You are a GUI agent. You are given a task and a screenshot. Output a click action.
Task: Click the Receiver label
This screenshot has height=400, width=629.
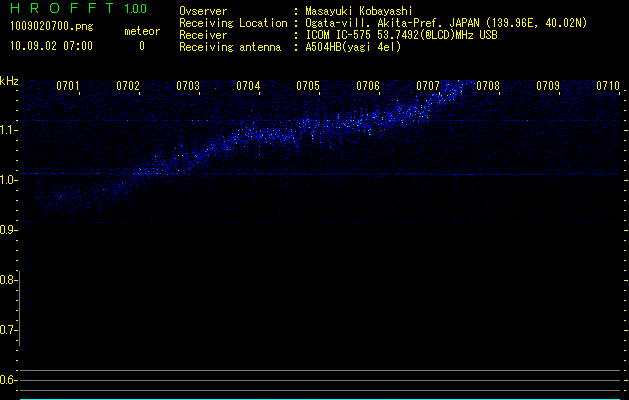pyautogui.click(x=203, y=35)
